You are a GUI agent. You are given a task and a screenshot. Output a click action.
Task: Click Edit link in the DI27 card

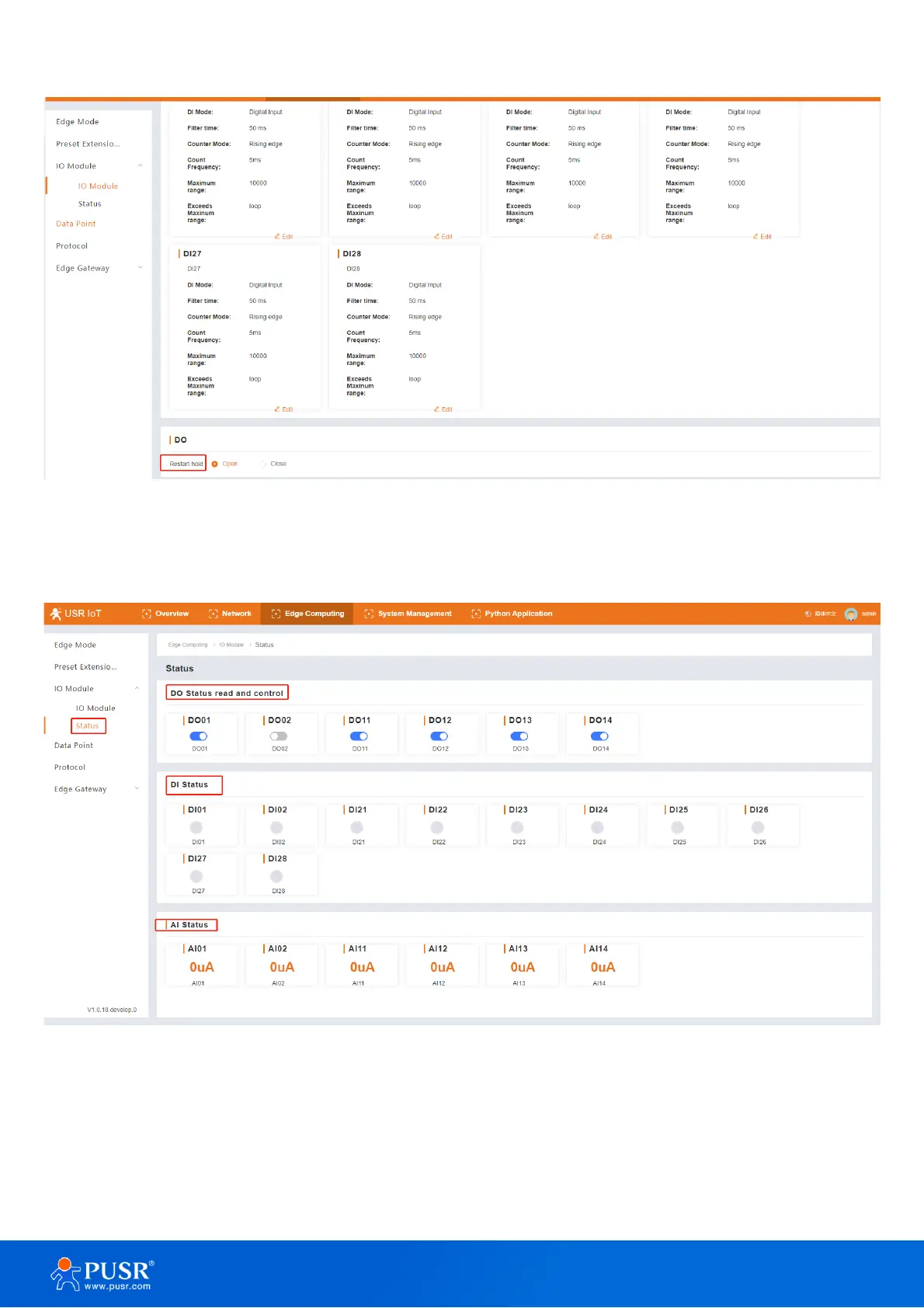283,409
